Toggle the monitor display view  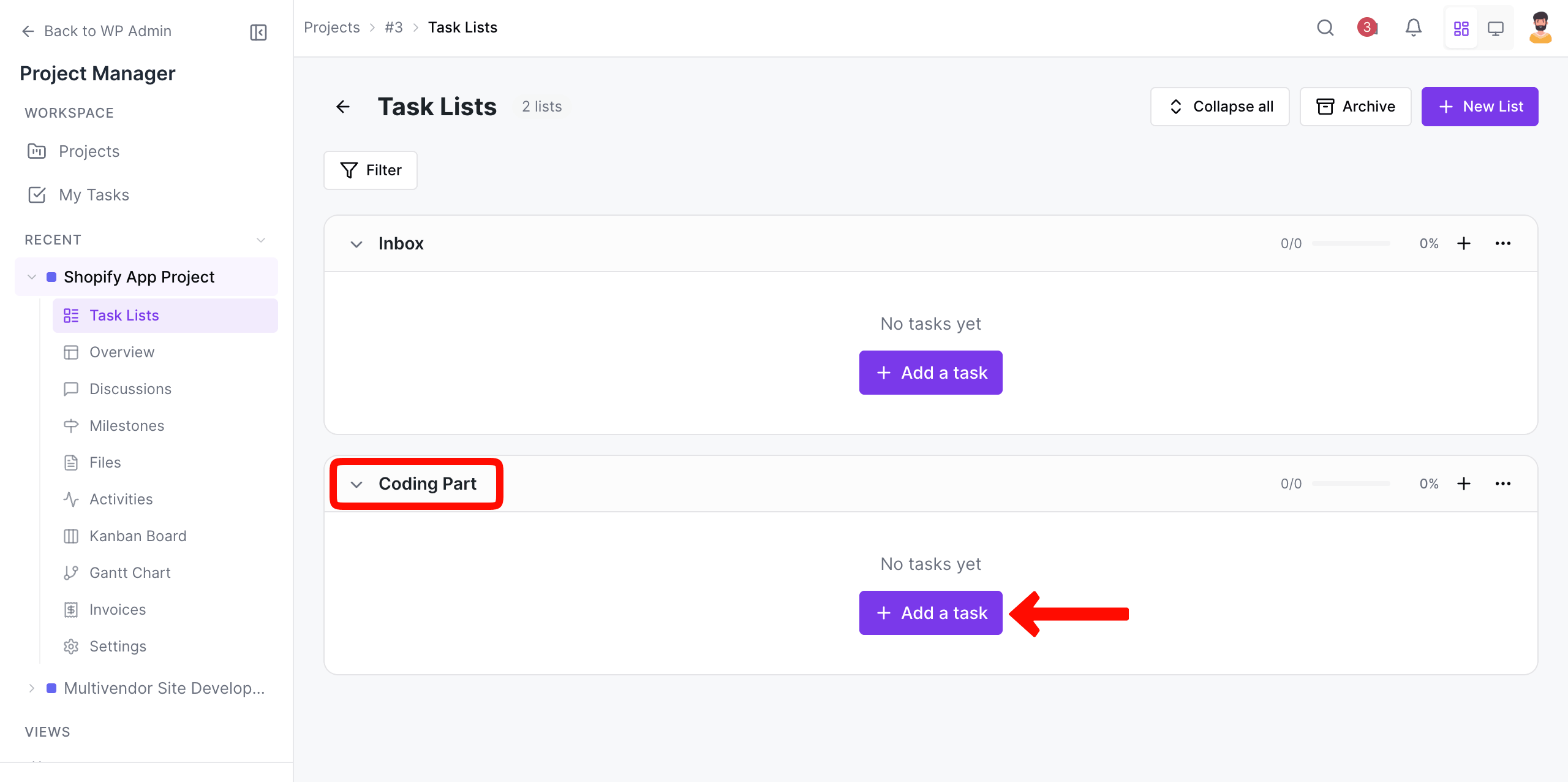(1496, 28)
